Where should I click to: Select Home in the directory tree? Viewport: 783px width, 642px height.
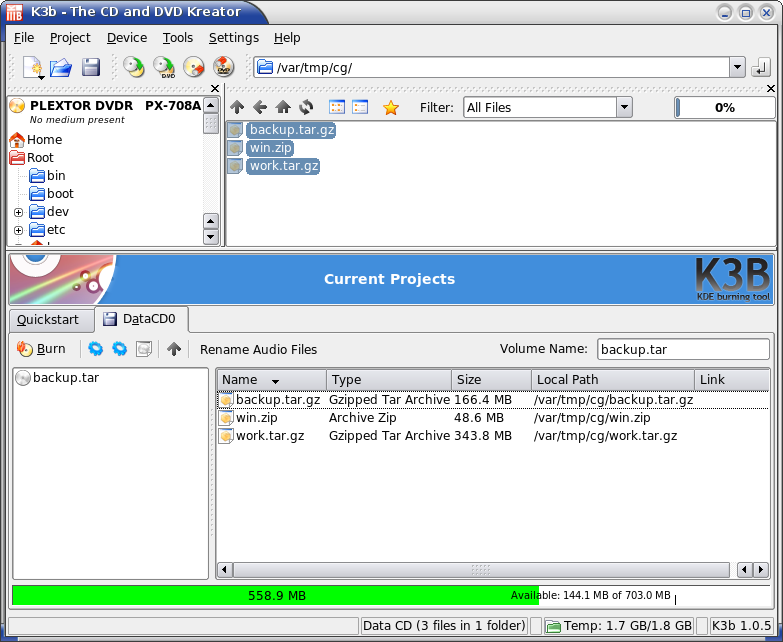coord(36,139)
